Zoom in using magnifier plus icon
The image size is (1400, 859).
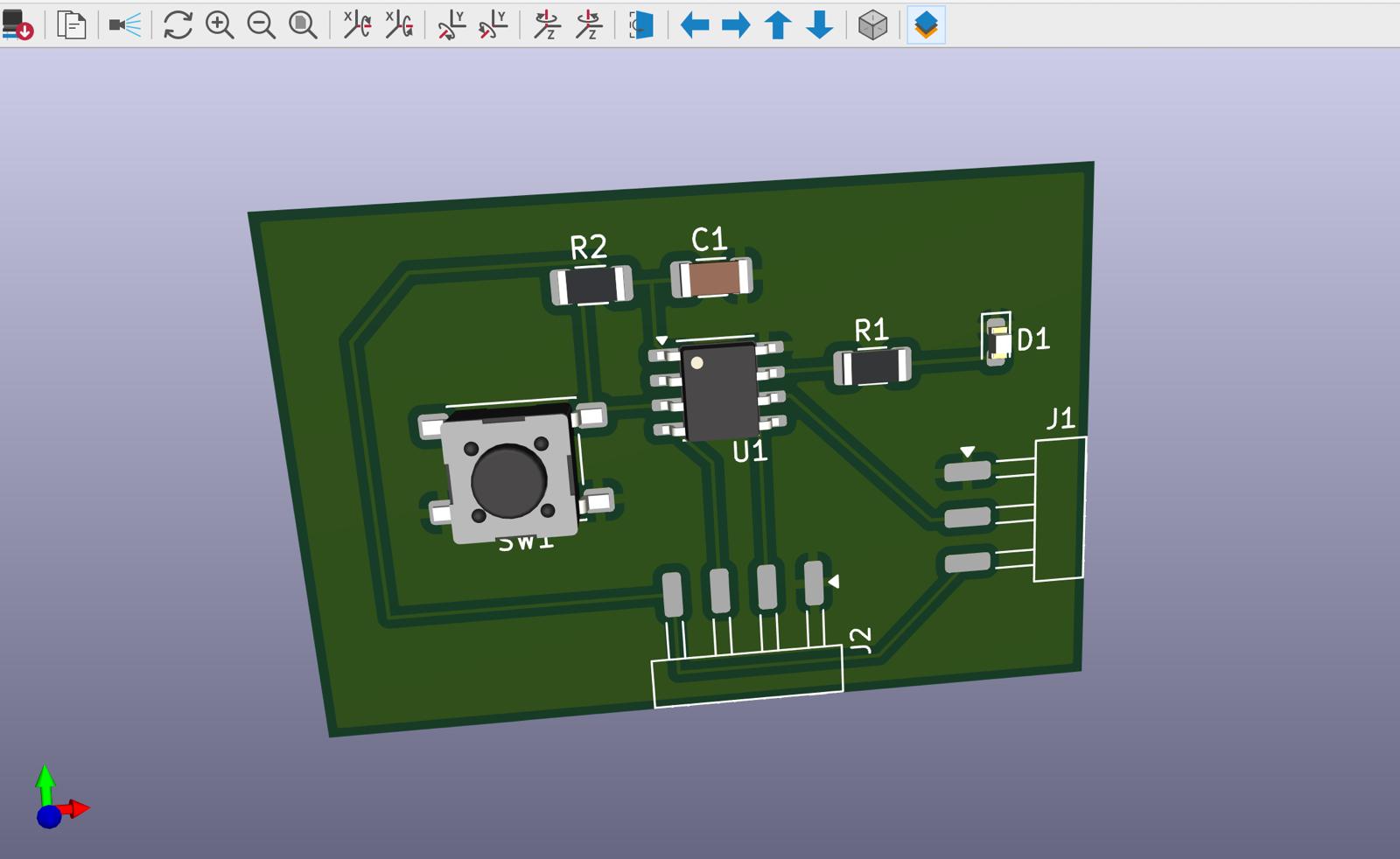click(220, 24)
